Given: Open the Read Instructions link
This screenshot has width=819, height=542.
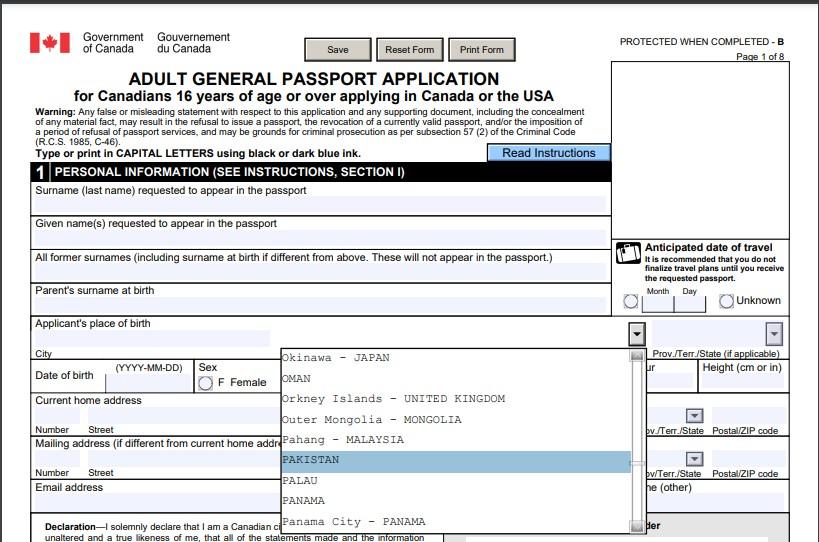Looking at the screenshot, I should [x=548, y=153].
